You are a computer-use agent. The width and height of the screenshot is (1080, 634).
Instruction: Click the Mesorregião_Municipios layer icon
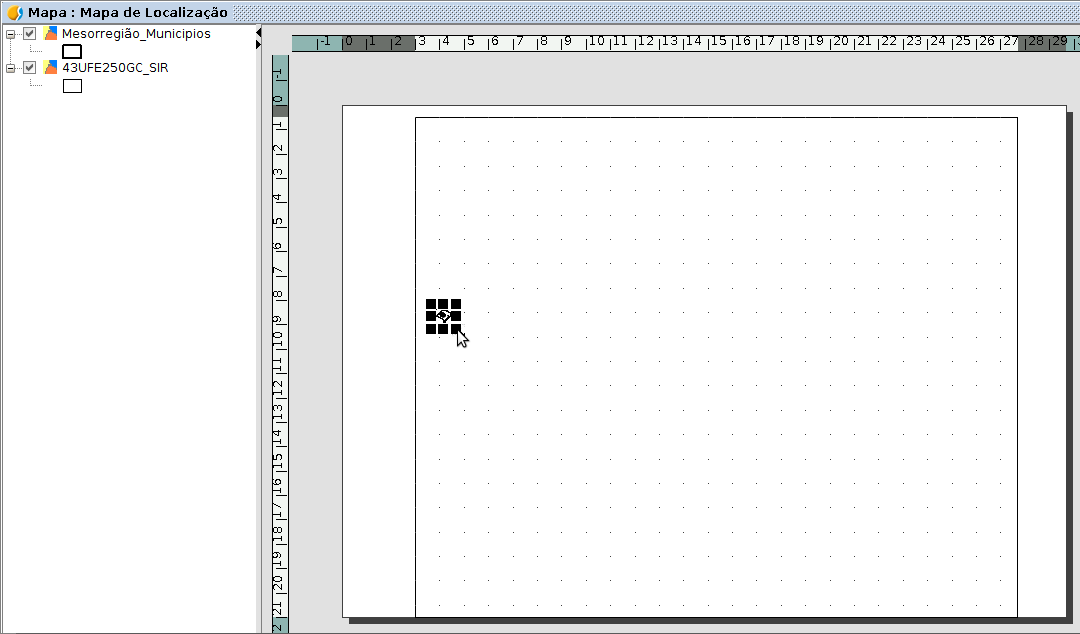51,34
